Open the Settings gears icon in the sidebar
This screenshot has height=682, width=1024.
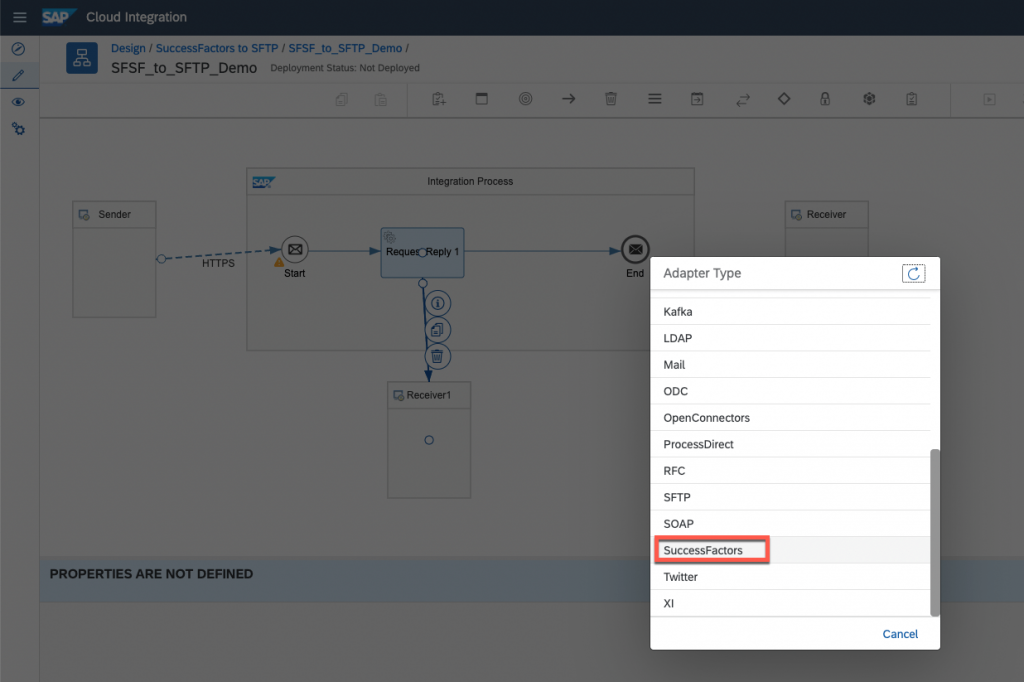pyautogui.click(x=18, y=129)
